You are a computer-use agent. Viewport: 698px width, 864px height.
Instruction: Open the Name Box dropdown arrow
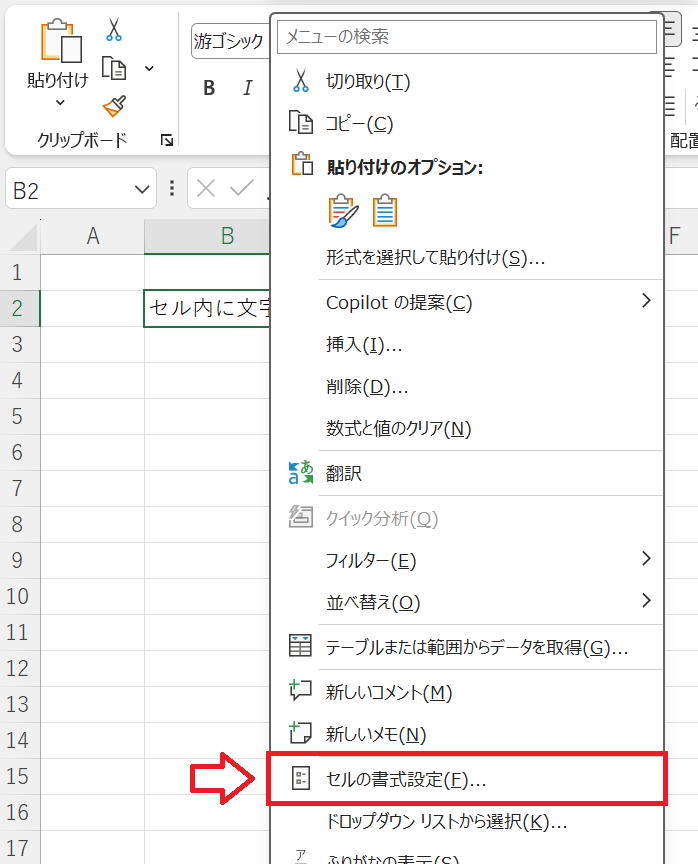click(142, 190)
